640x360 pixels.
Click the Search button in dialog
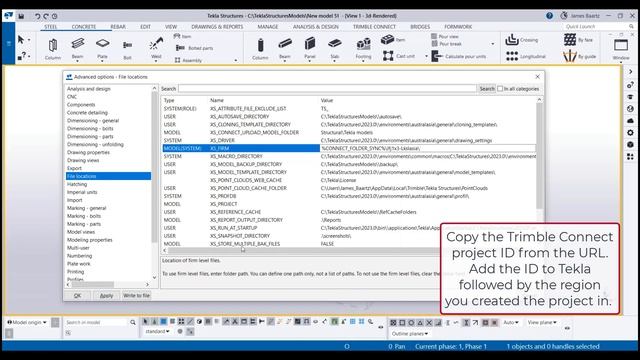pos(487,89)
